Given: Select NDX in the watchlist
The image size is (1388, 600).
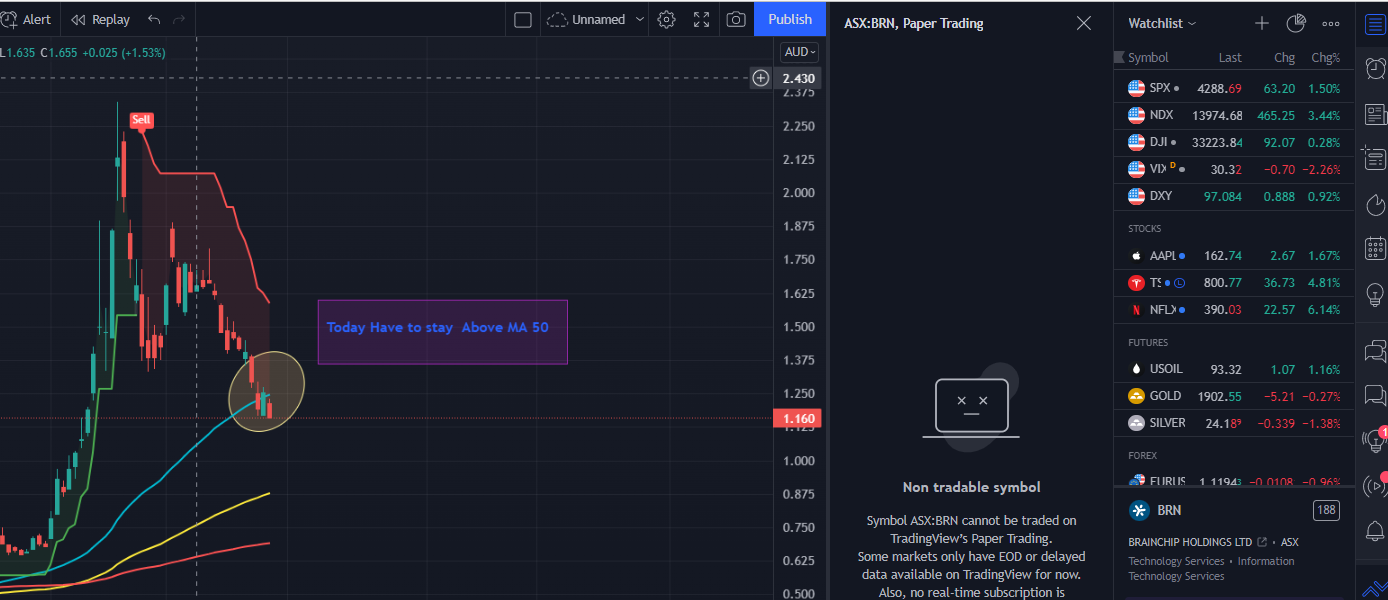Looking at the screenshot, I should pyautogui.click(x=1234, y=115).
